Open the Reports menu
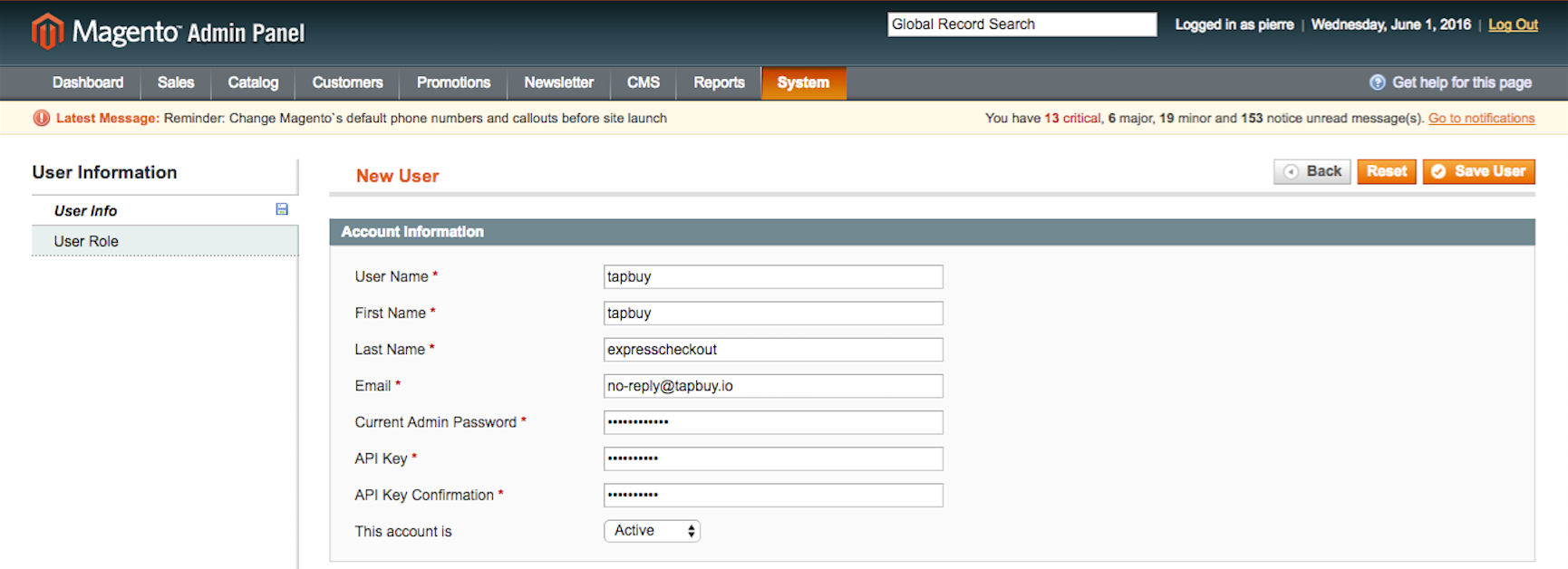 point(719,82)
